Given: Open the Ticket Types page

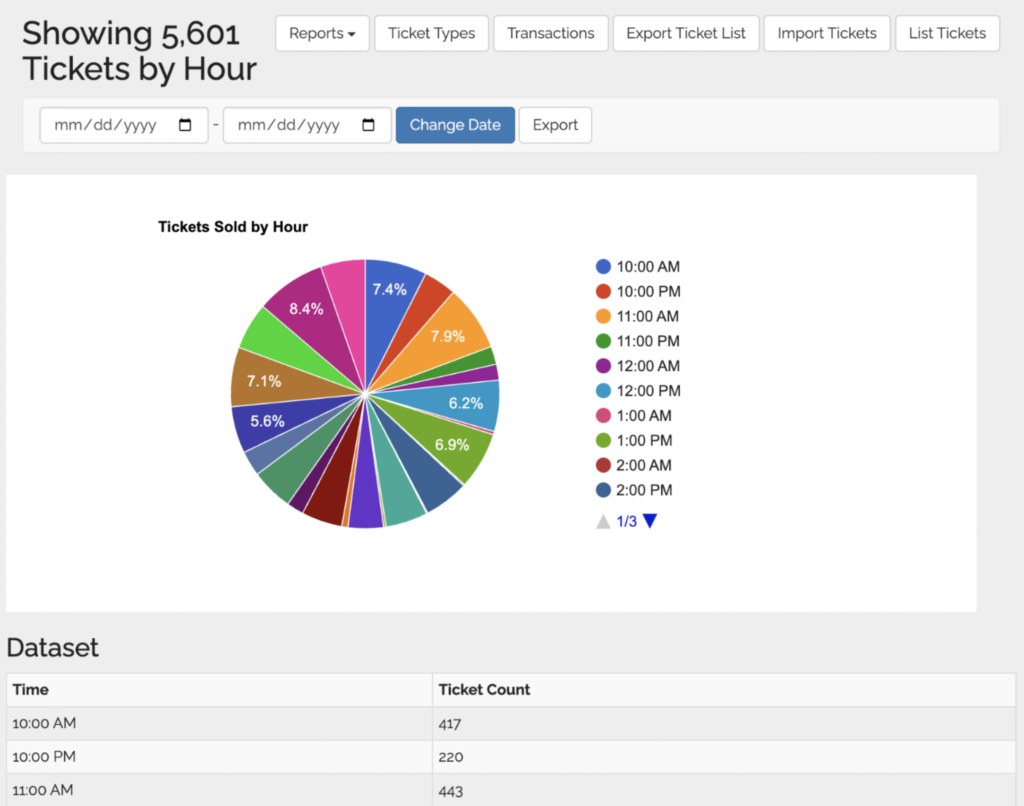Looking at the screenshot, I should (431, 34).
